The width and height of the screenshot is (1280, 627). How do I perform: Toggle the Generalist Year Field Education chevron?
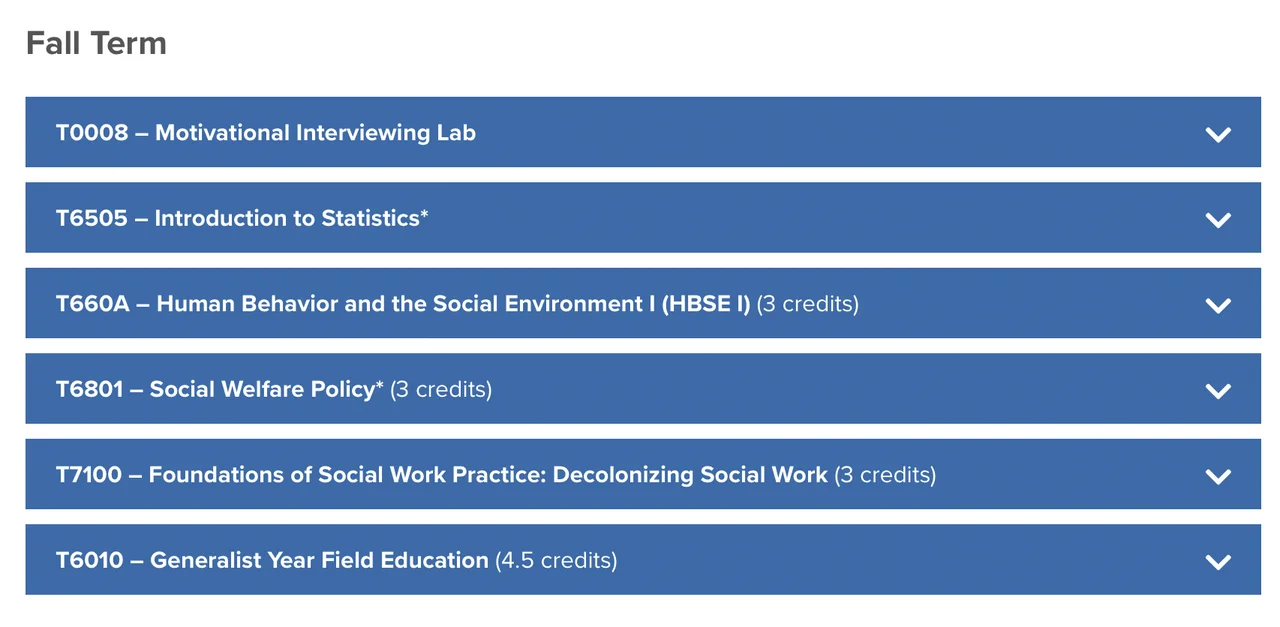pos(1217,561)
